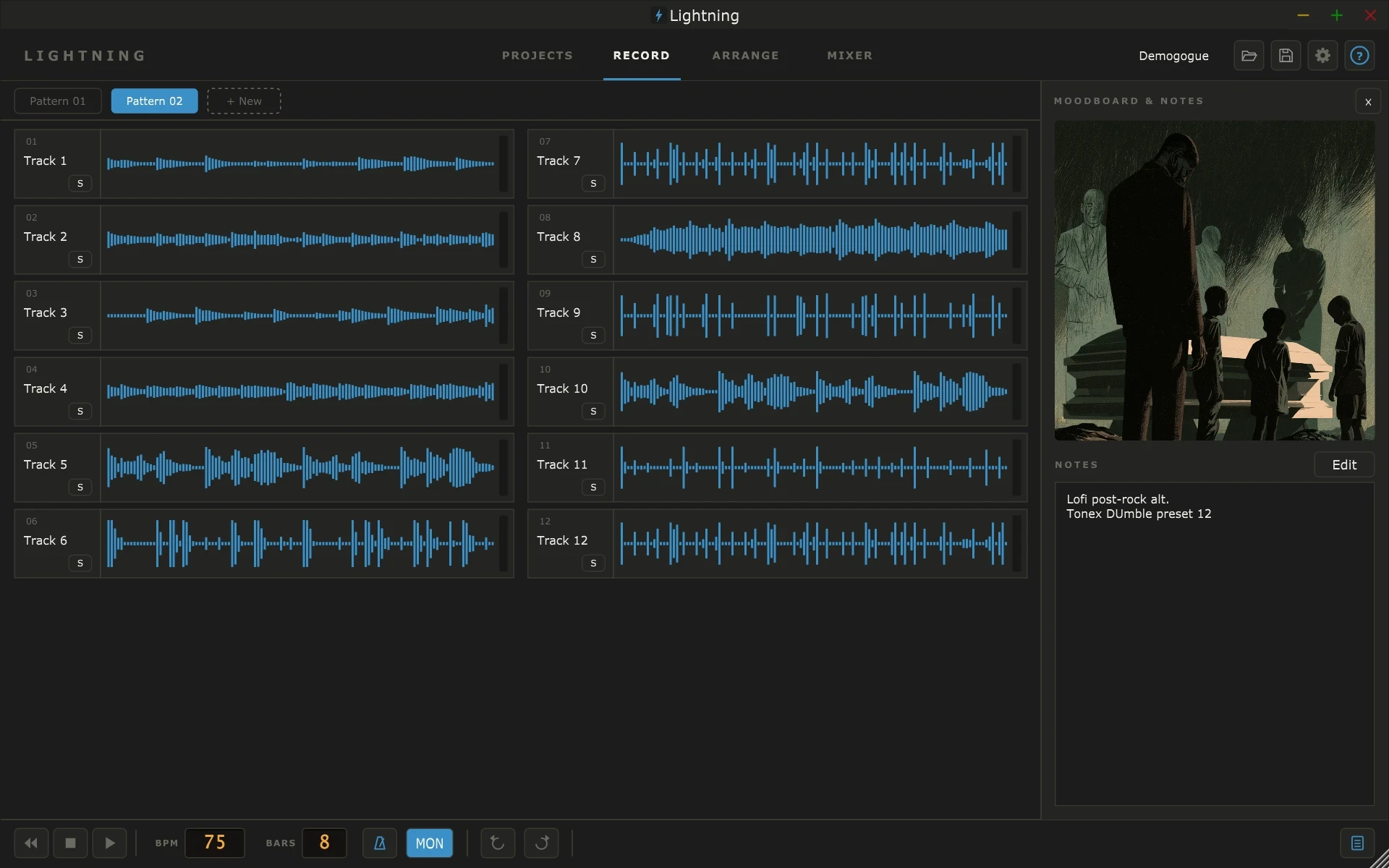Click the undo arrow icon
This screenshot has width=1389, height=868.
point(497,843)
